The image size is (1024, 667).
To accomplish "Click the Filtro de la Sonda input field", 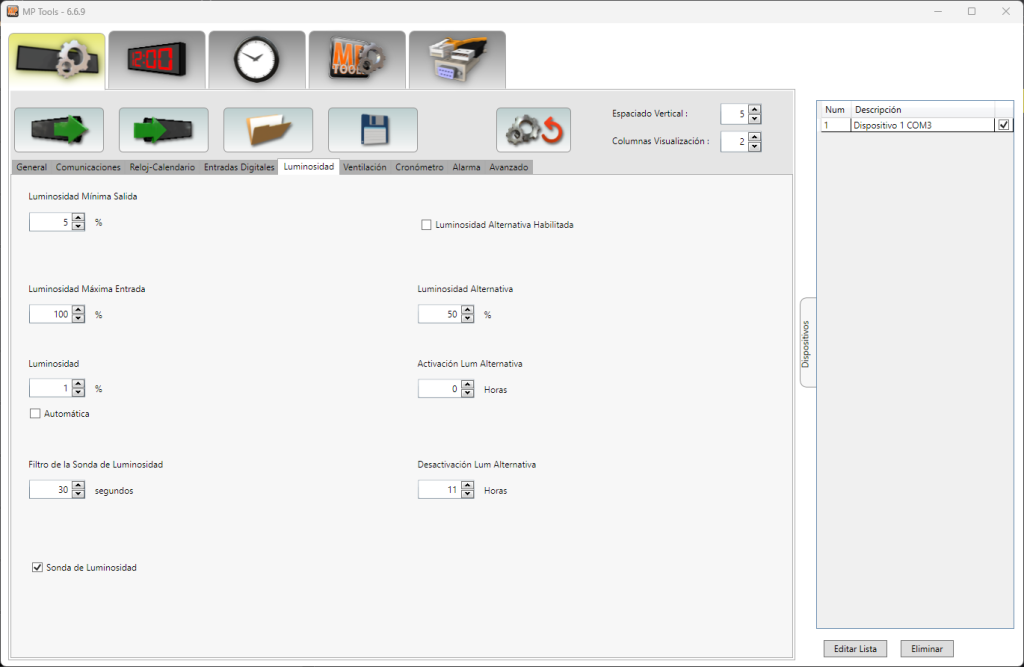I will 50,489.
